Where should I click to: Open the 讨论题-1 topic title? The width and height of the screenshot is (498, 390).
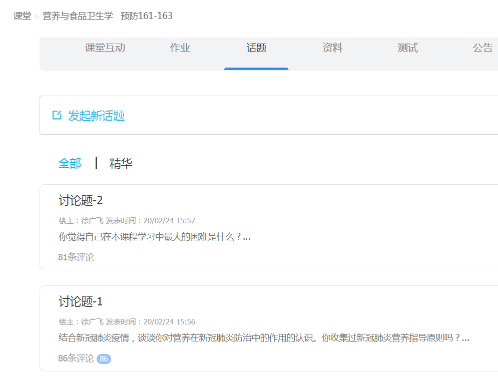point(80,302)
